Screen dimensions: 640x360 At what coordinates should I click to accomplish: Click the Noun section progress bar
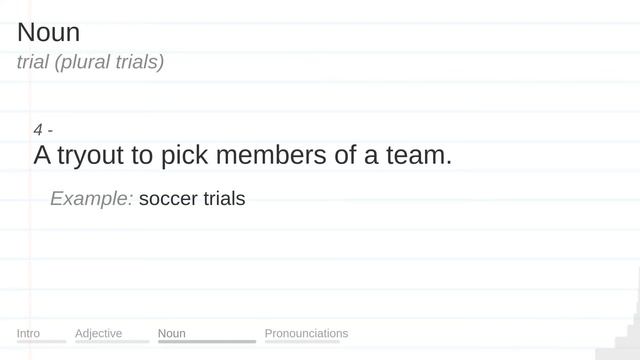pos(207,342)
